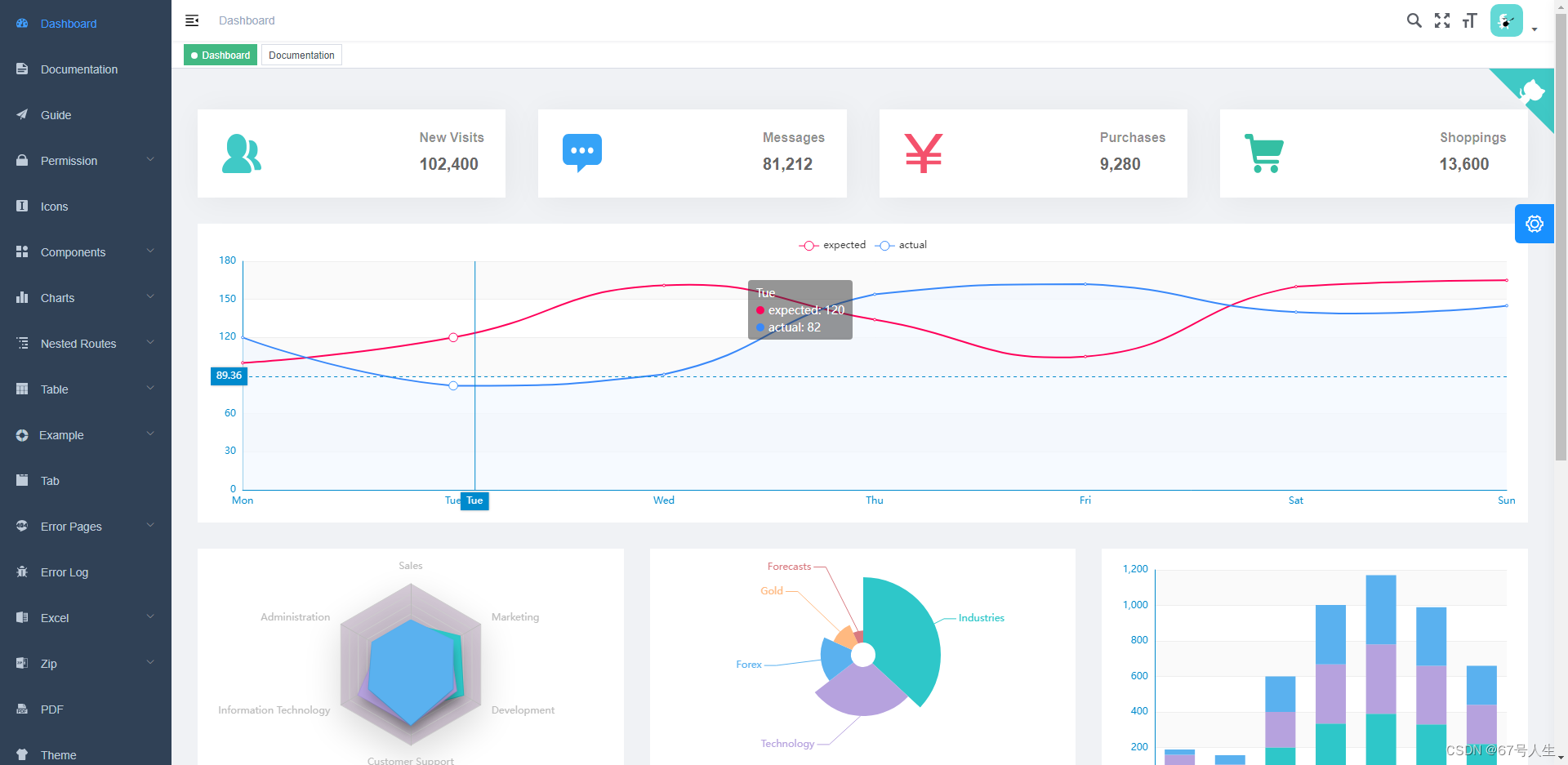This screenshot has height=765, width=1568.
Task: Open Error Log in the sidebar
Action: click(86, 572)
